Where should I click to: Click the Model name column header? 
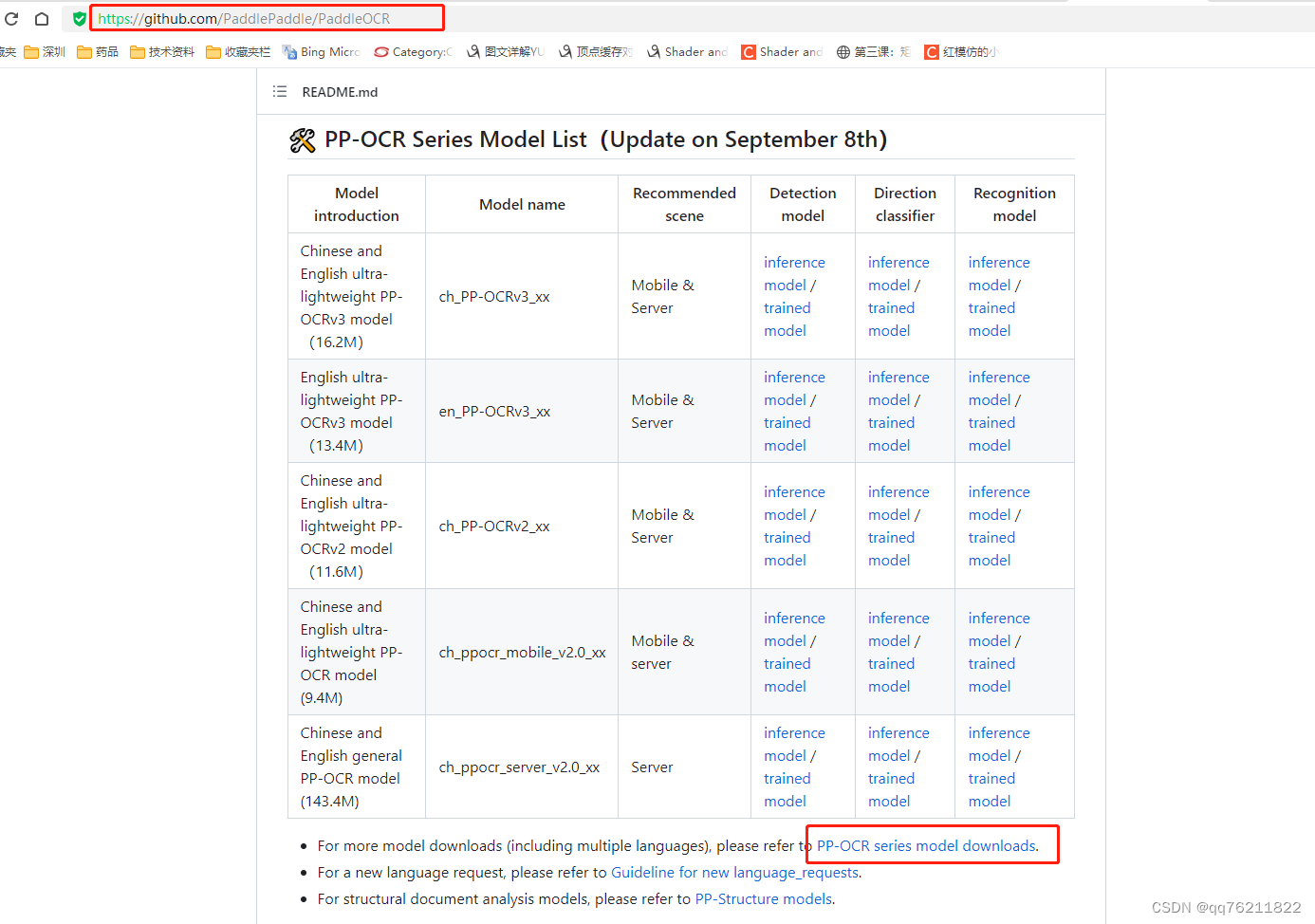522,204
